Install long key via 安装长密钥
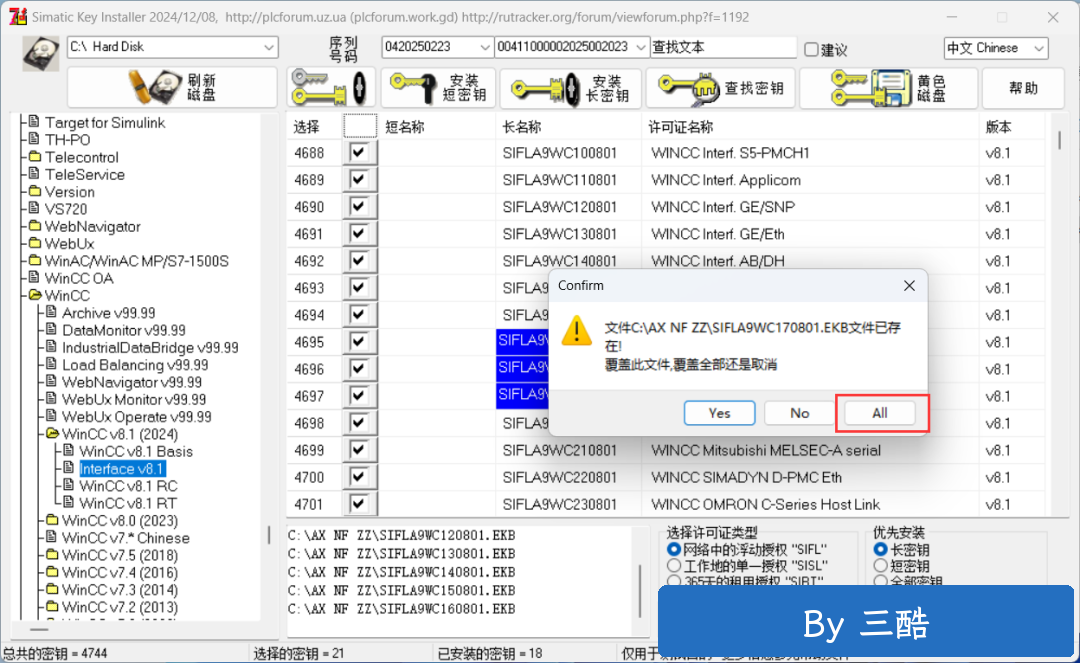1080x663 pixels. (570, 87)
